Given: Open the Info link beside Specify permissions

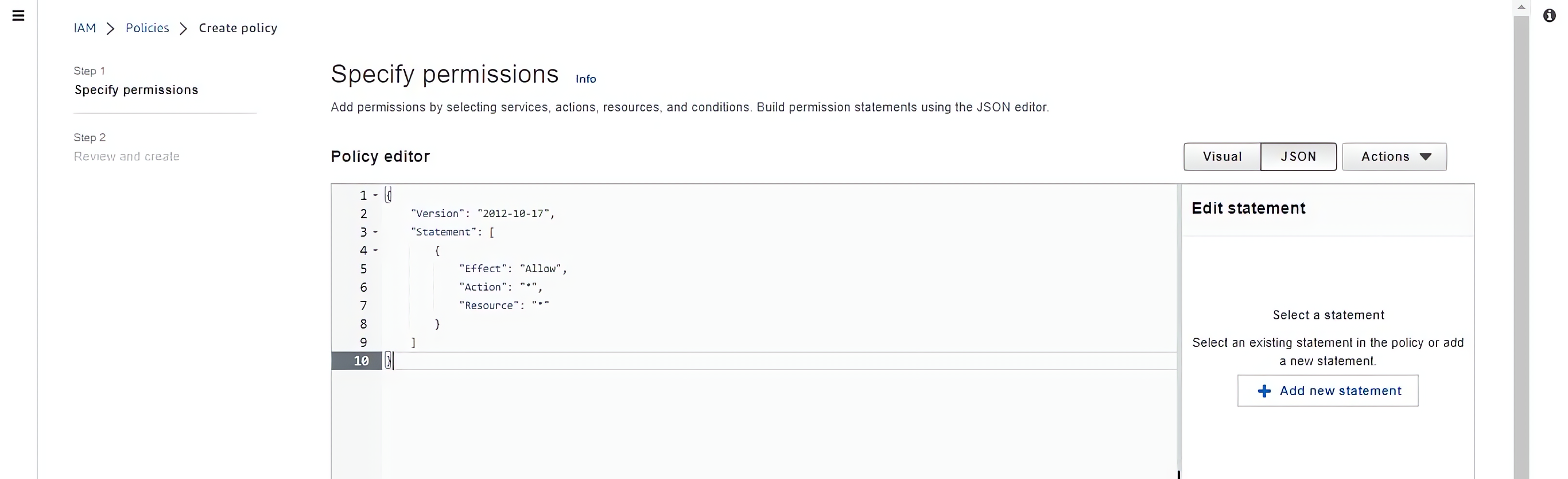Looking at the screenshot, I should (x=585, y=79).
